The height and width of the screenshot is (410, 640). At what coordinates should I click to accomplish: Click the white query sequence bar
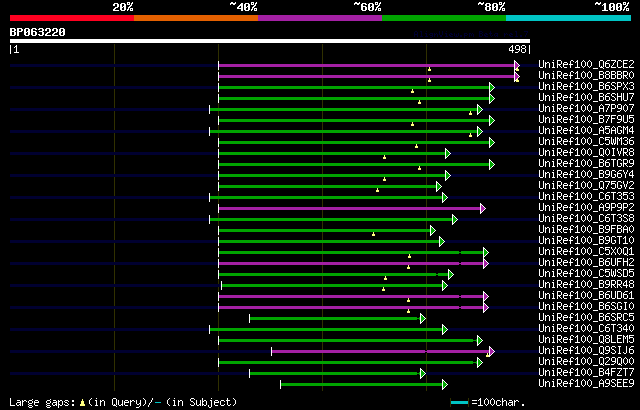(x=270, y=41)
